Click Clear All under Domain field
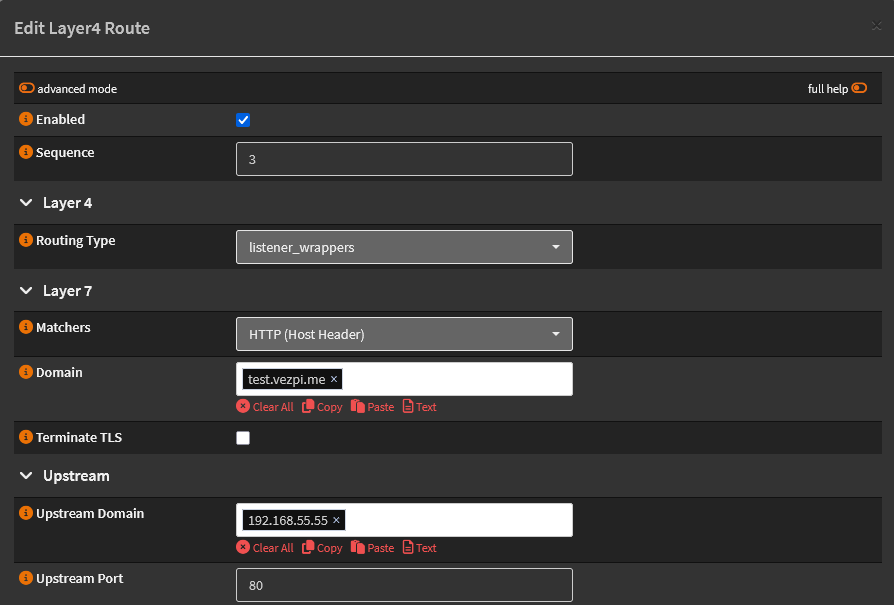Viewport: 894px width, 605px height. click(x=265, y=407)
